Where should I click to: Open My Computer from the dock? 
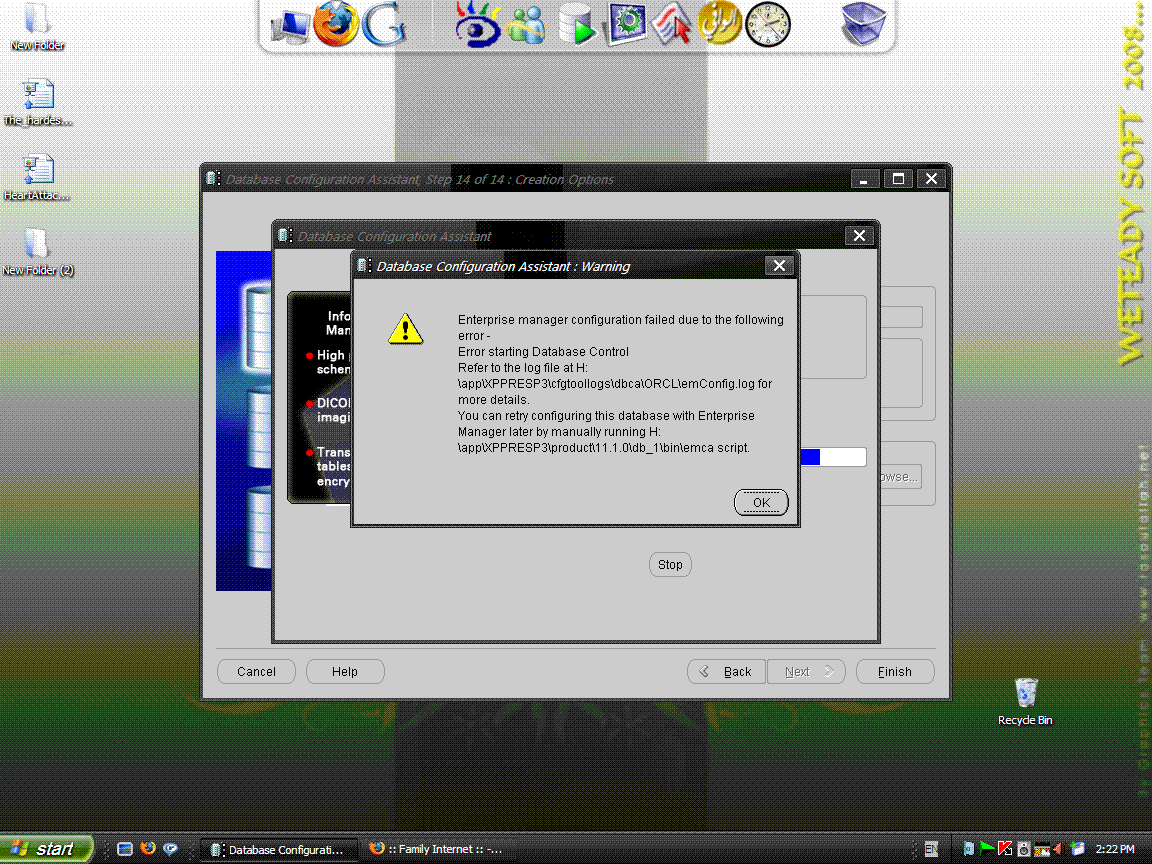[x=291, y=27]
